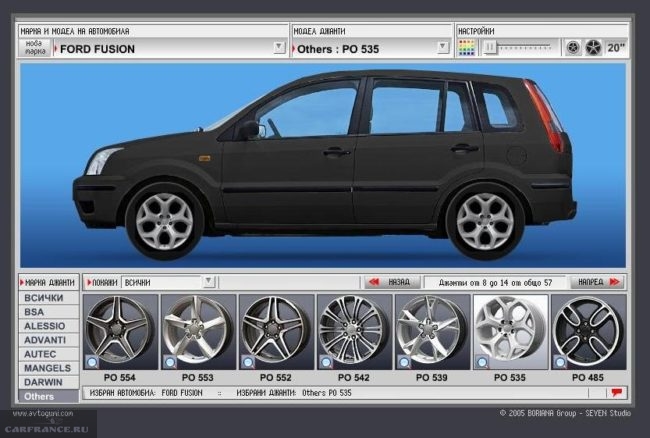The width and height of the screenshot is (650, 438).
Task: Zoom PO 554 rim with magnifier icon
Action: pyautogui.click(x=92, y=362)
